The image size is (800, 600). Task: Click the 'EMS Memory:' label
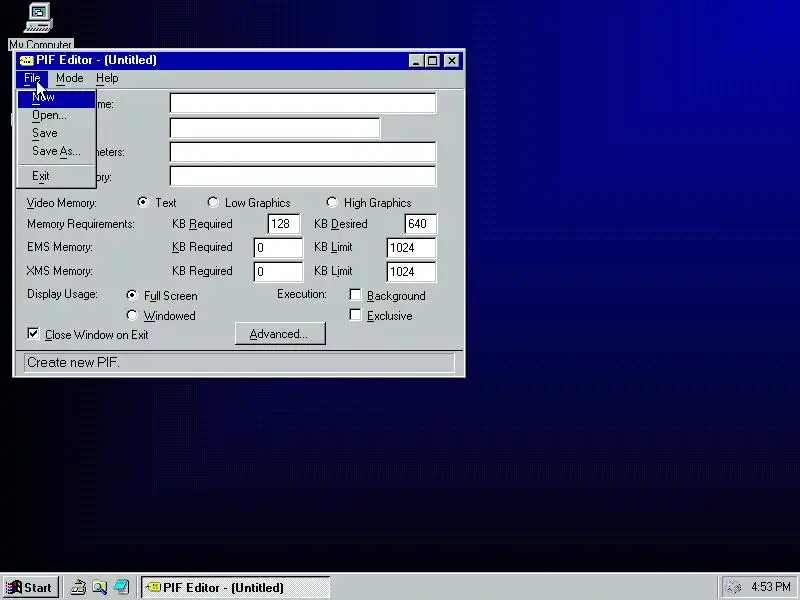[60, 247]
